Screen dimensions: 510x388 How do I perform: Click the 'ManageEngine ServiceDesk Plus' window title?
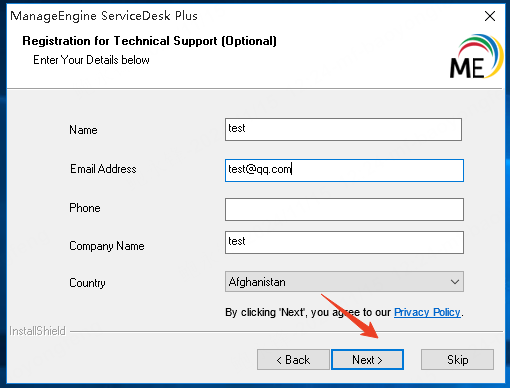click(x=104, y=16)
